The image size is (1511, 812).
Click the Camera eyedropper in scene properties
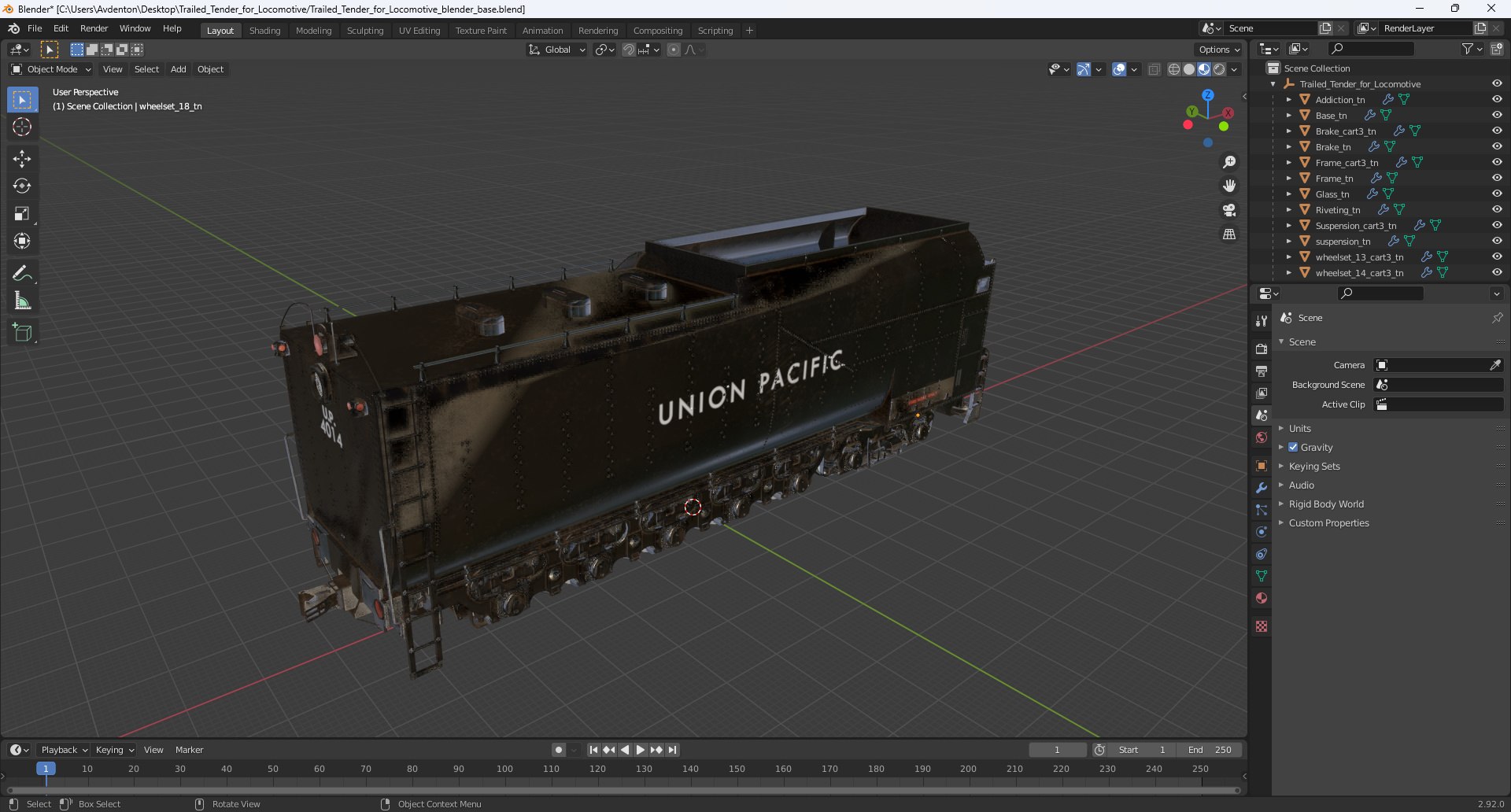point(1495,365)
